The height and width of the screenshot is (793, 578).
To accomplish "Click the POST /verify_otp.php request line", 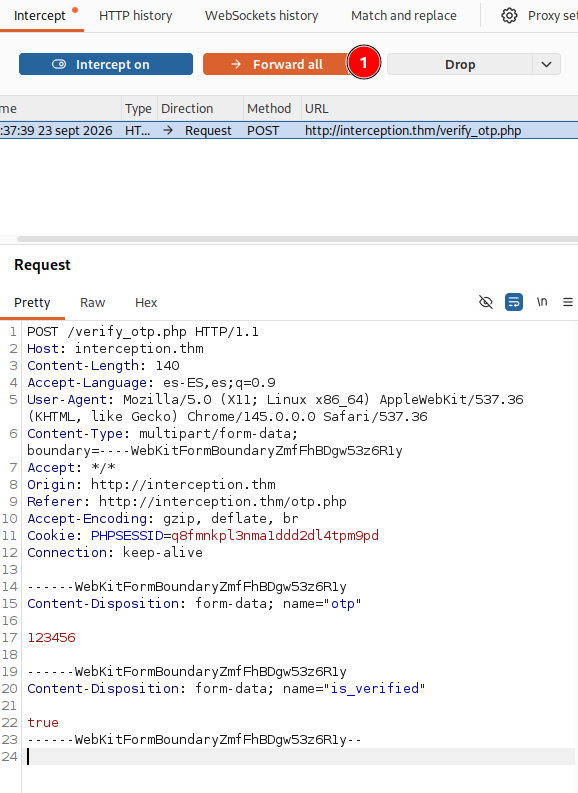I will tap(143, 331).
